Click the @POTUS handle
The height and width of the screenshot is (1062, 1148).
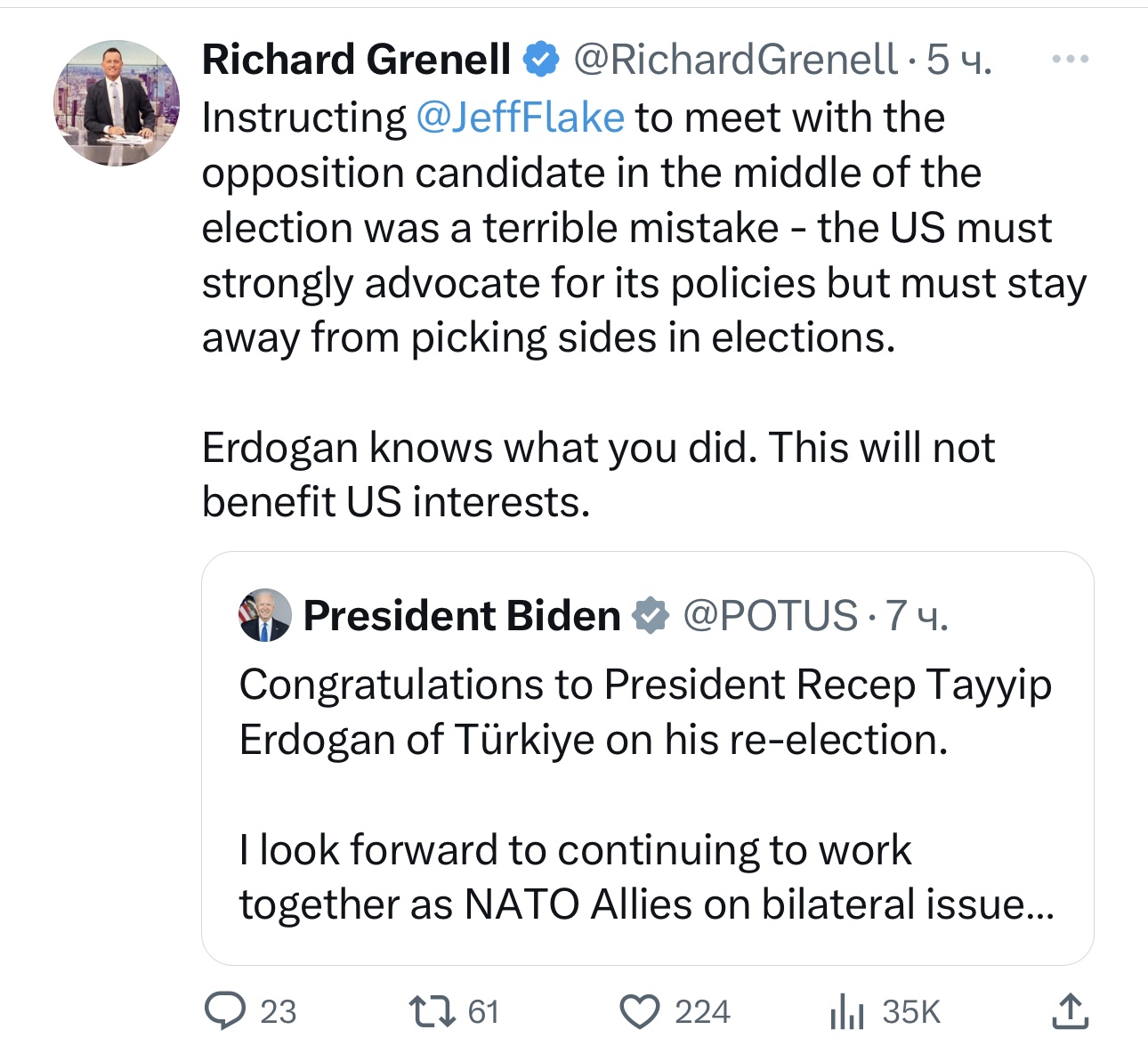tap(770, 615)
